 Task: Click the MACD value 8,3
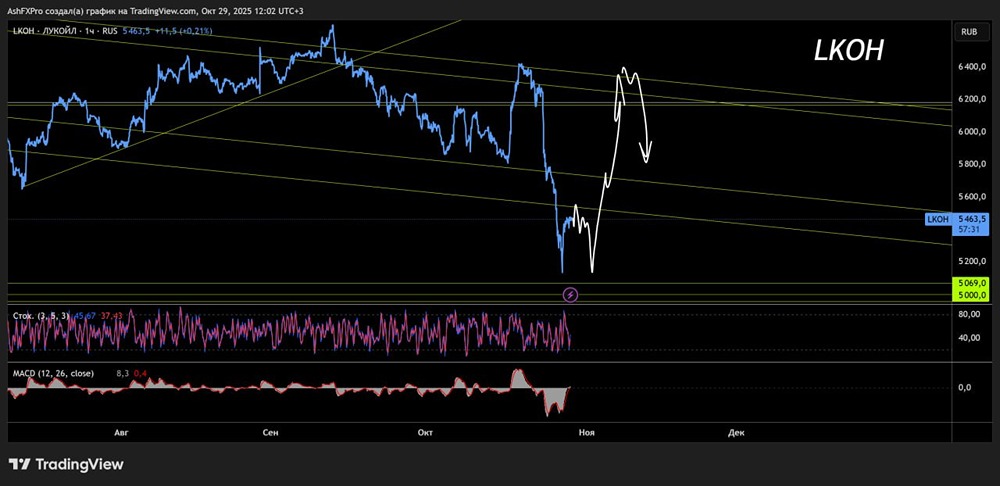tap(122, 373)
